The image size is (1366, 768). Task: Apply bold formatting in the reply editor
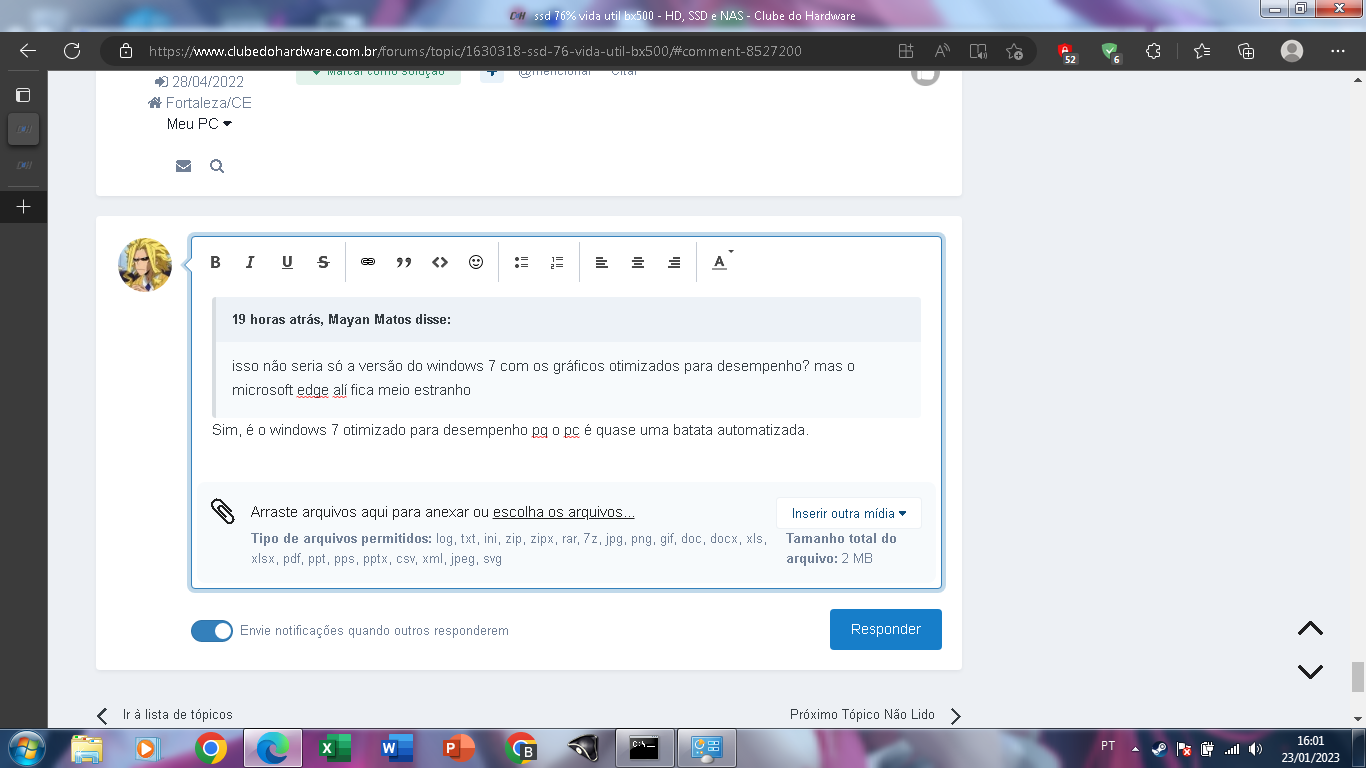[x=215, y=262]
